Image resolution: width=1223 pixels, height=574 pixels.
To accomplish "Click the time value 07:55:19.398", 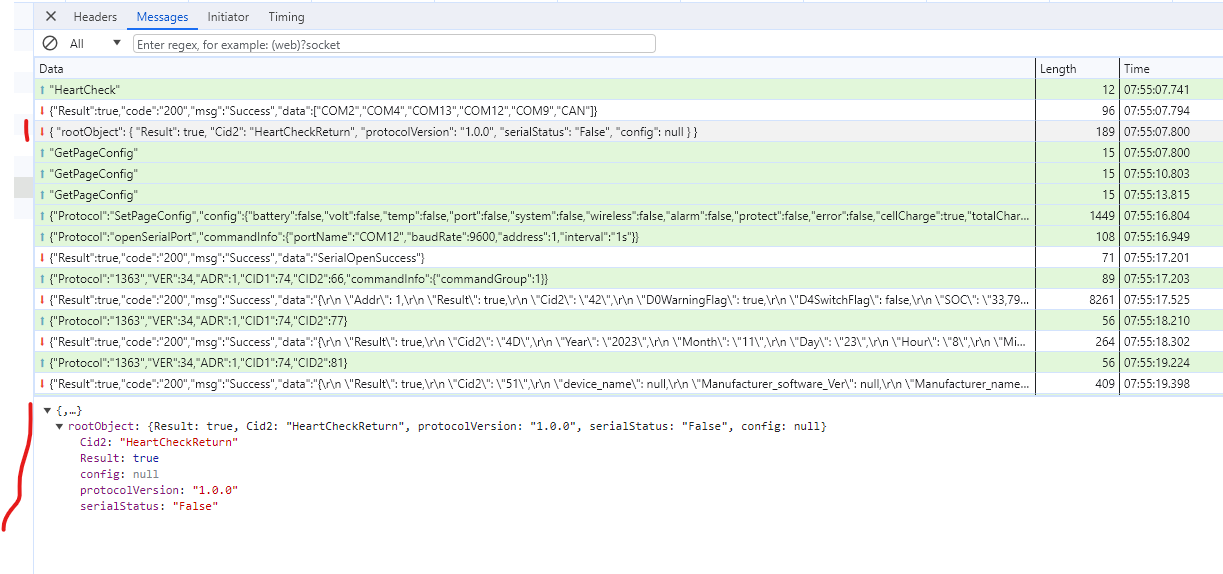I will point(1156,384).
